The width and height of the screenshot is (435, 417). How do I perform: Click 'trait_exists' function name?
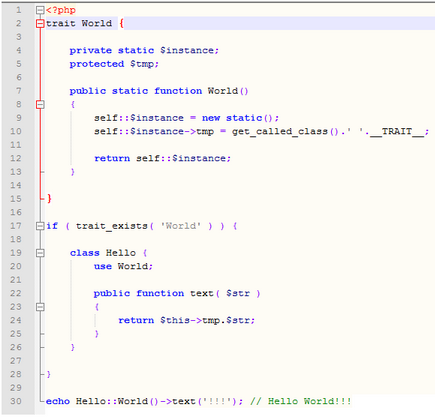112,226
